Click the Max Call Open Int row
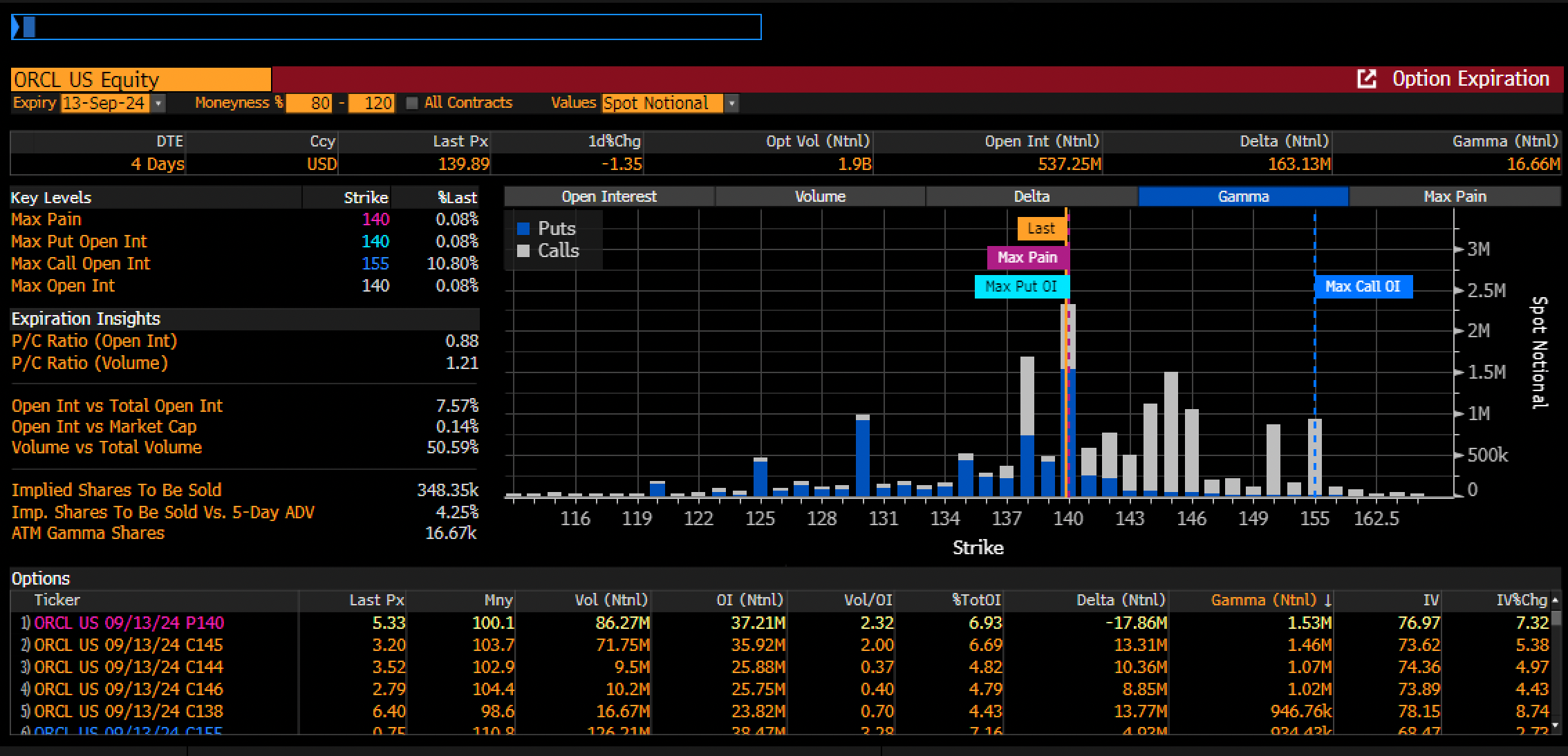This screenshot has height=756, width=1568. (x=245, y=264)
